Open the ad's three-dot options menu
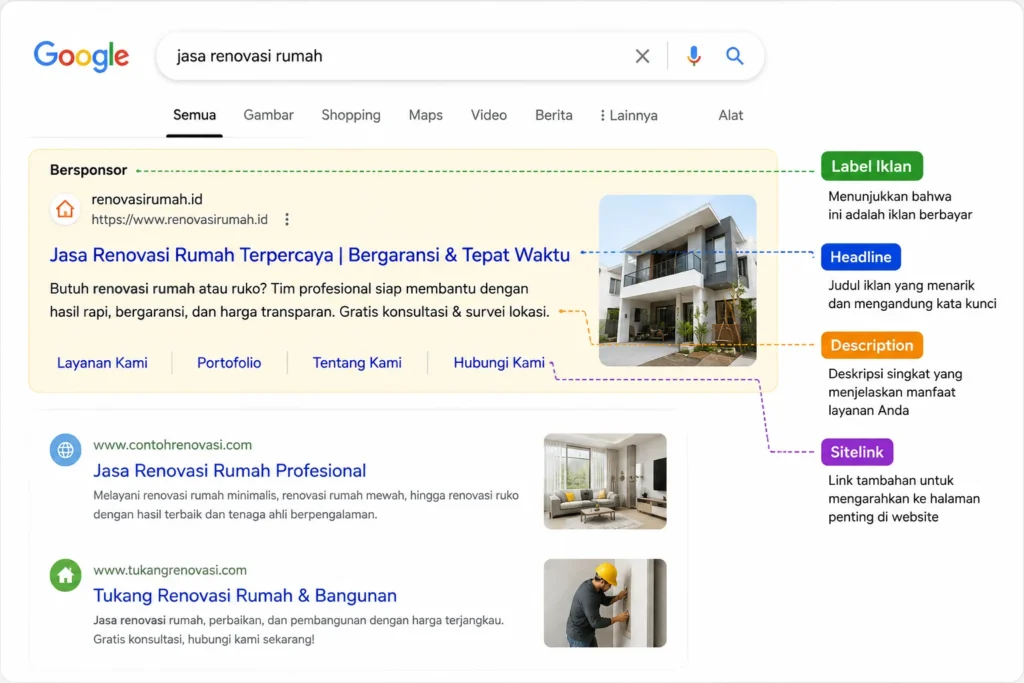 [x=287, y=219]
